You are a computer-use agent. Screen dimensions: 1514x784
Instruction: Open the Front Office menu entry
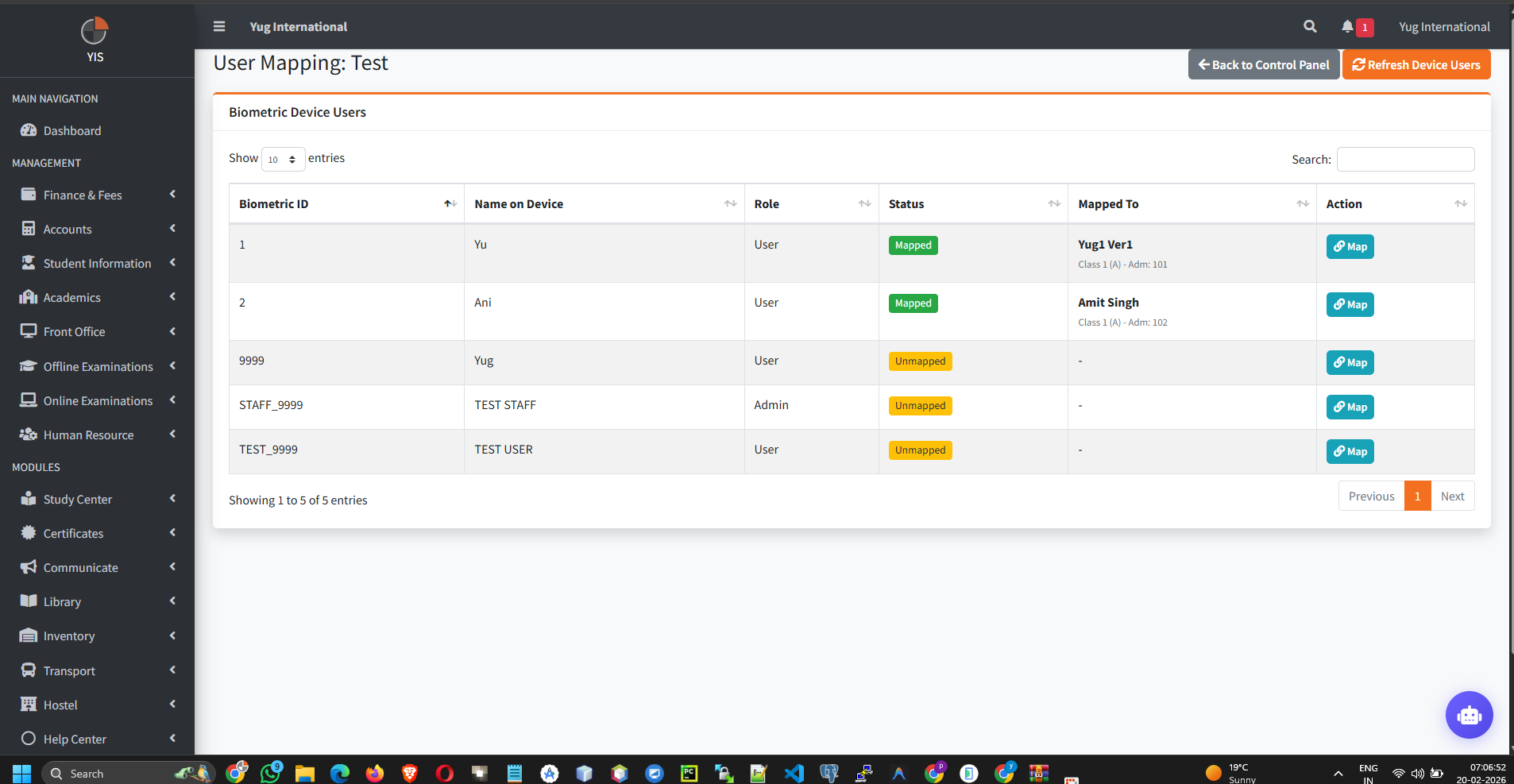[75, 331]
